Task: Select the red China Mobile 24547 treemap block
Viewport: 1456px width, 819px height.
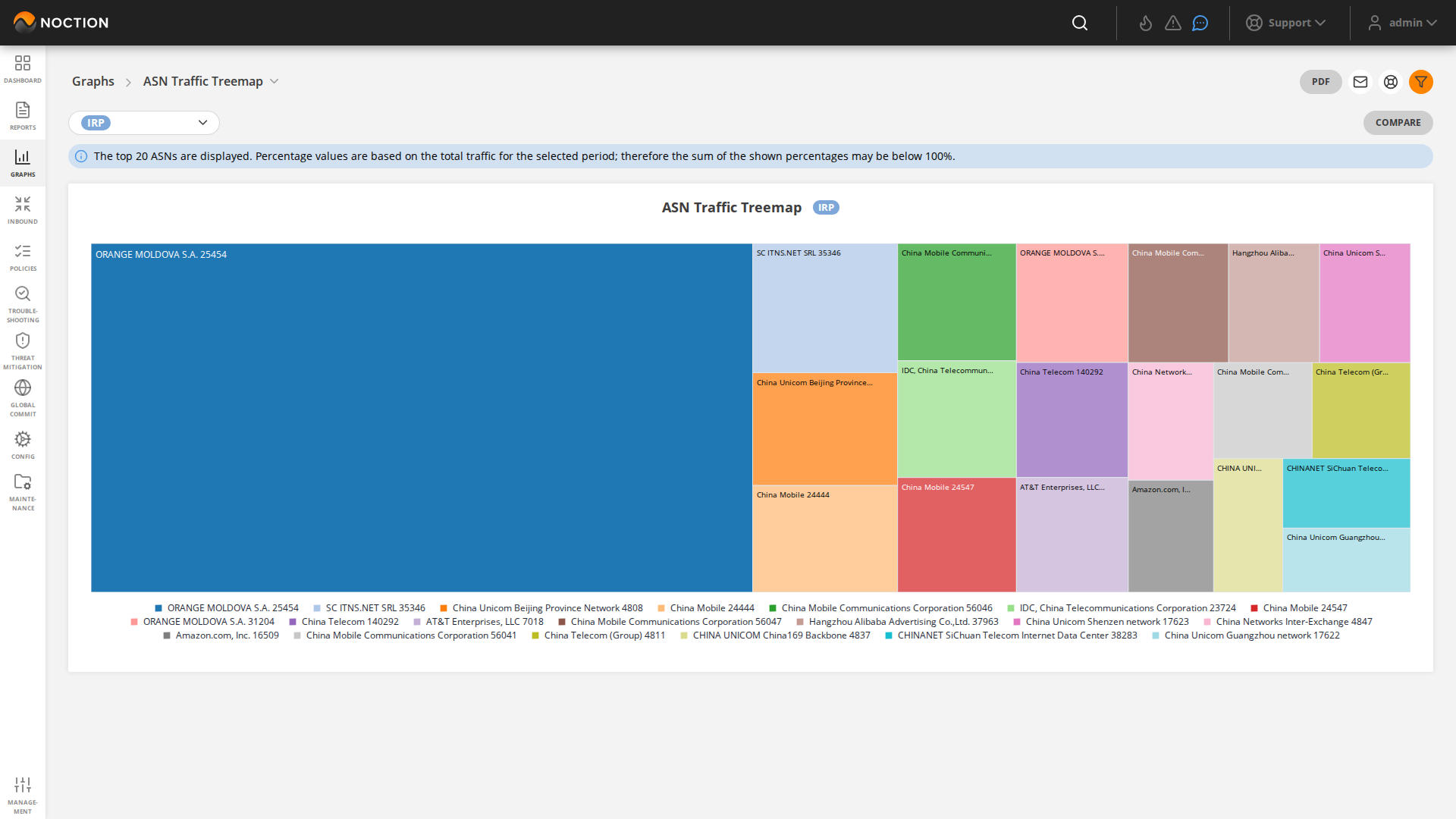Action: 957,535
